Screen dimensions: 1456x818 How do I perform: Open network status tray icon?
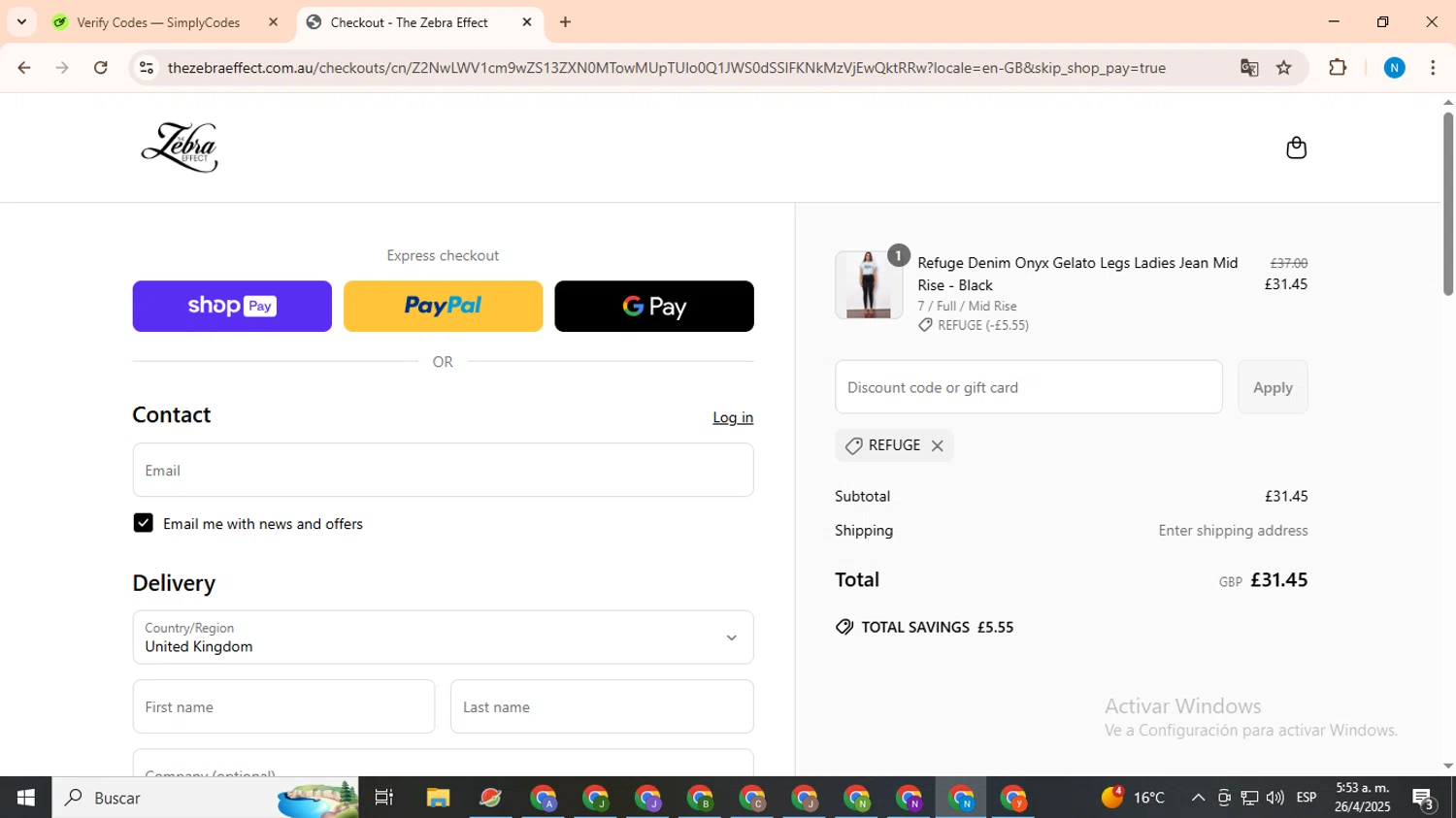click(x=1250, y=798)
